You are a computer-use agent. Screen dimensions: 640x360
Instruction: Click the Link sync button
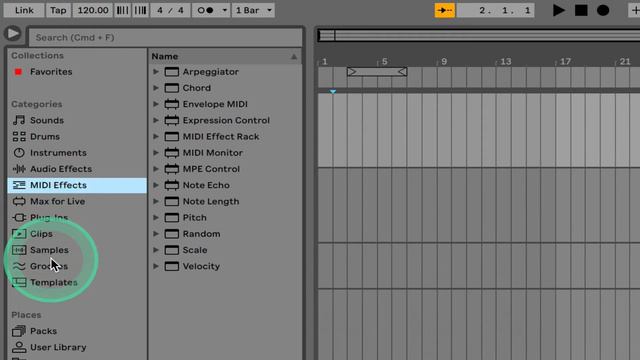[24, 10]
